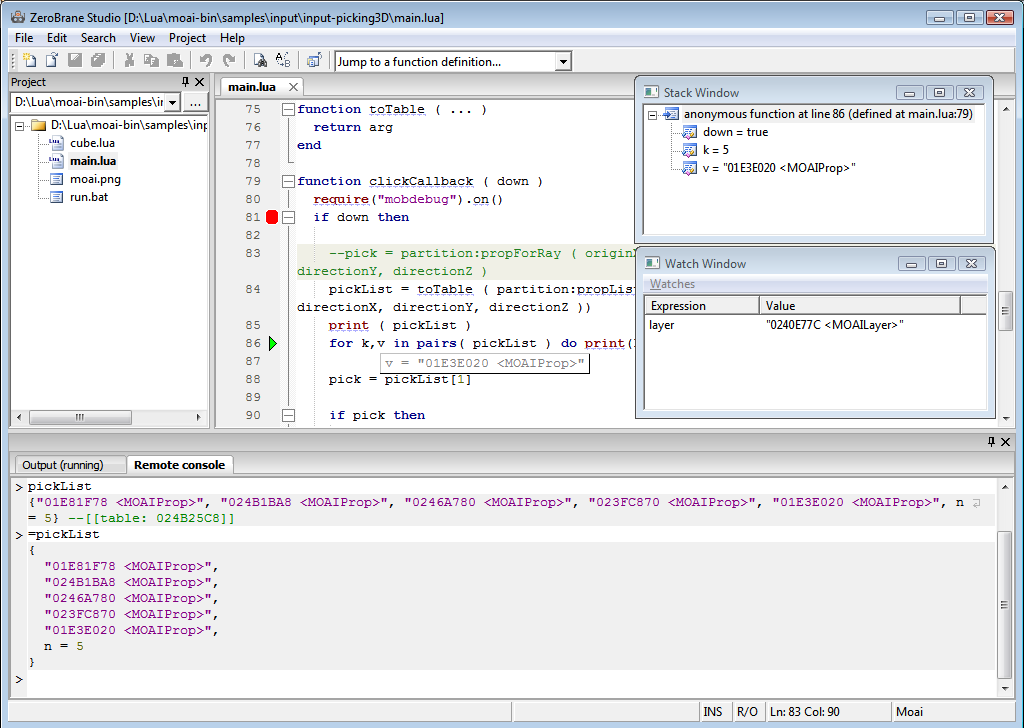Click the New file toolbar icon
Image resolution: width=1024 pixels, height=728 pixels.
coord(29,61)
